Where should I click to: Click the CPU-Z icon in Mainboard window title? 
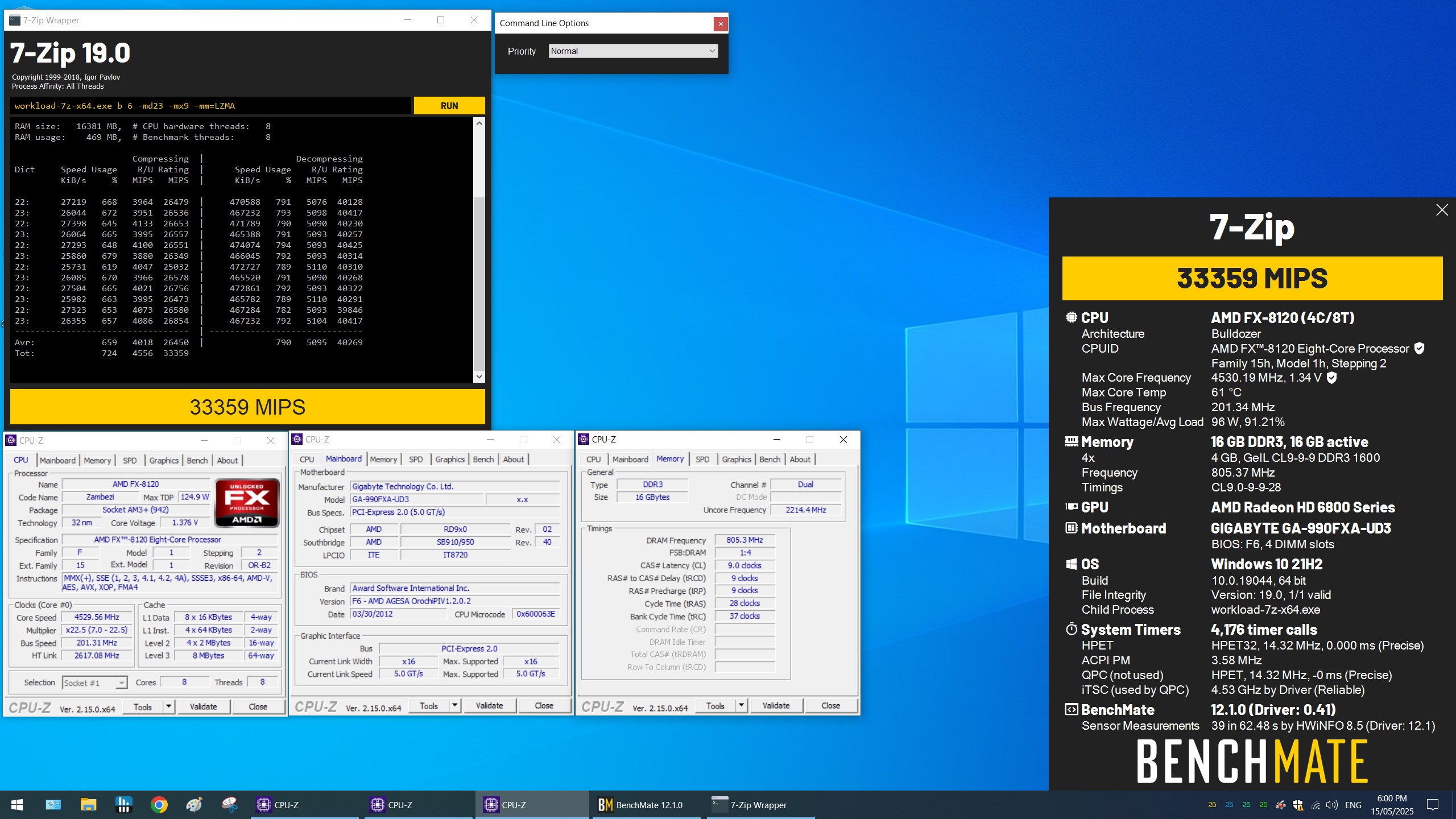[297, 439]
